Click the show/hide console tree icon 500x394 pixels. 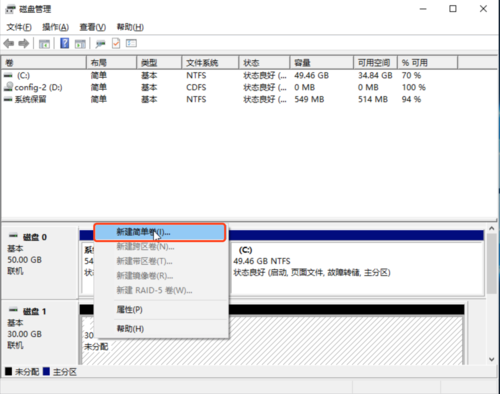[x=44, y=44]
